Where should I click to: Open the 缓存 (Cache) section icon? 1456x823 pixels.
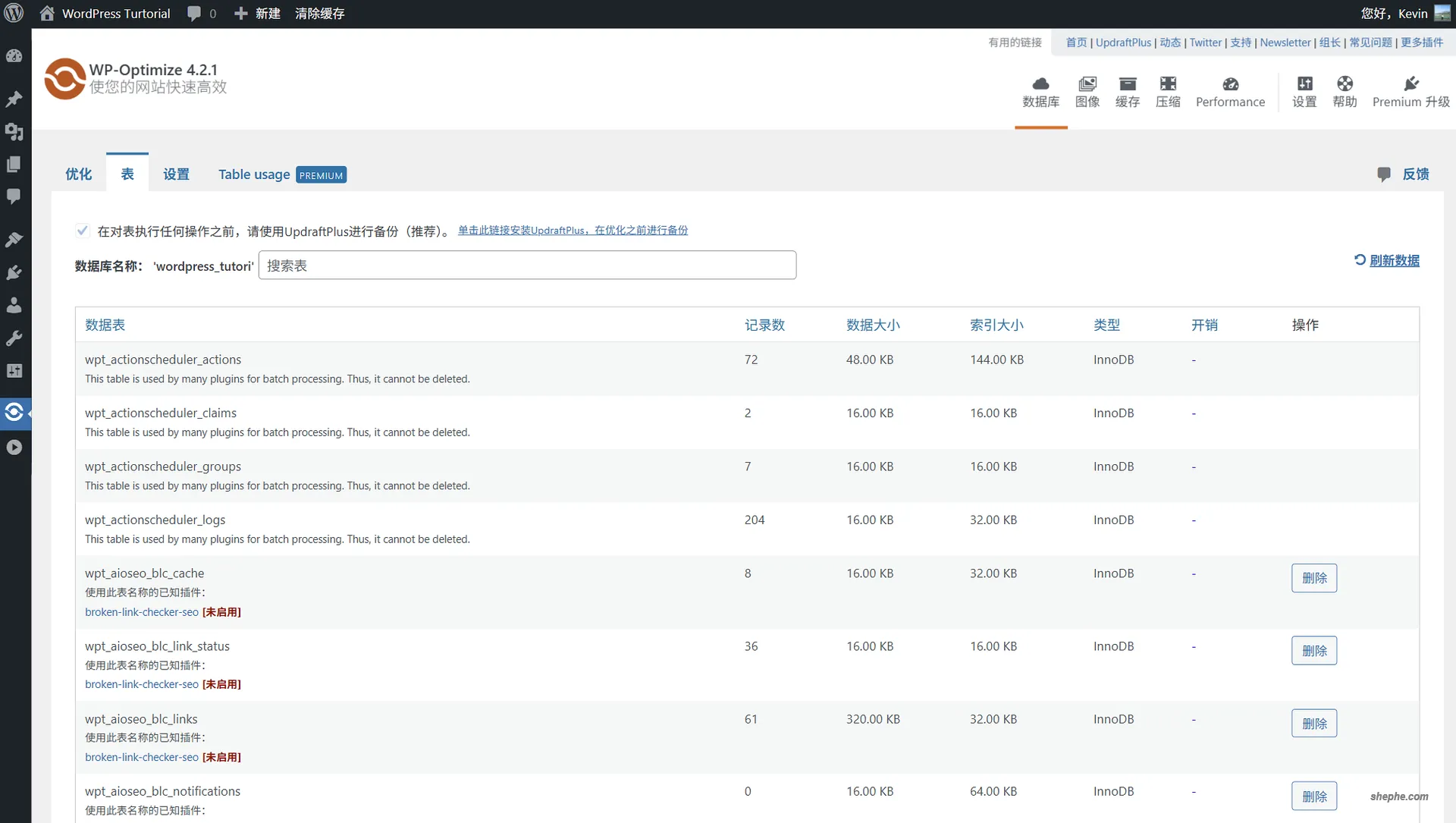coord(1128,91)
